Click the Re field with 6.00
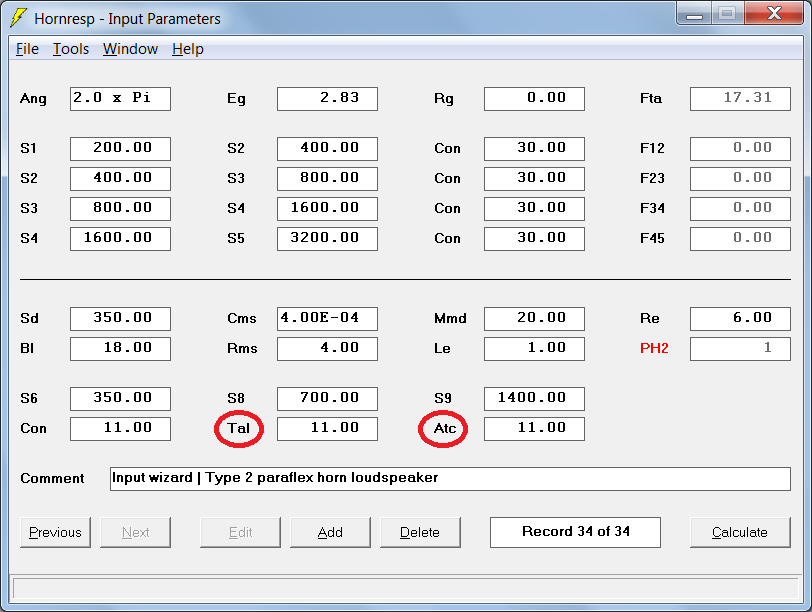 pos(741,318)
